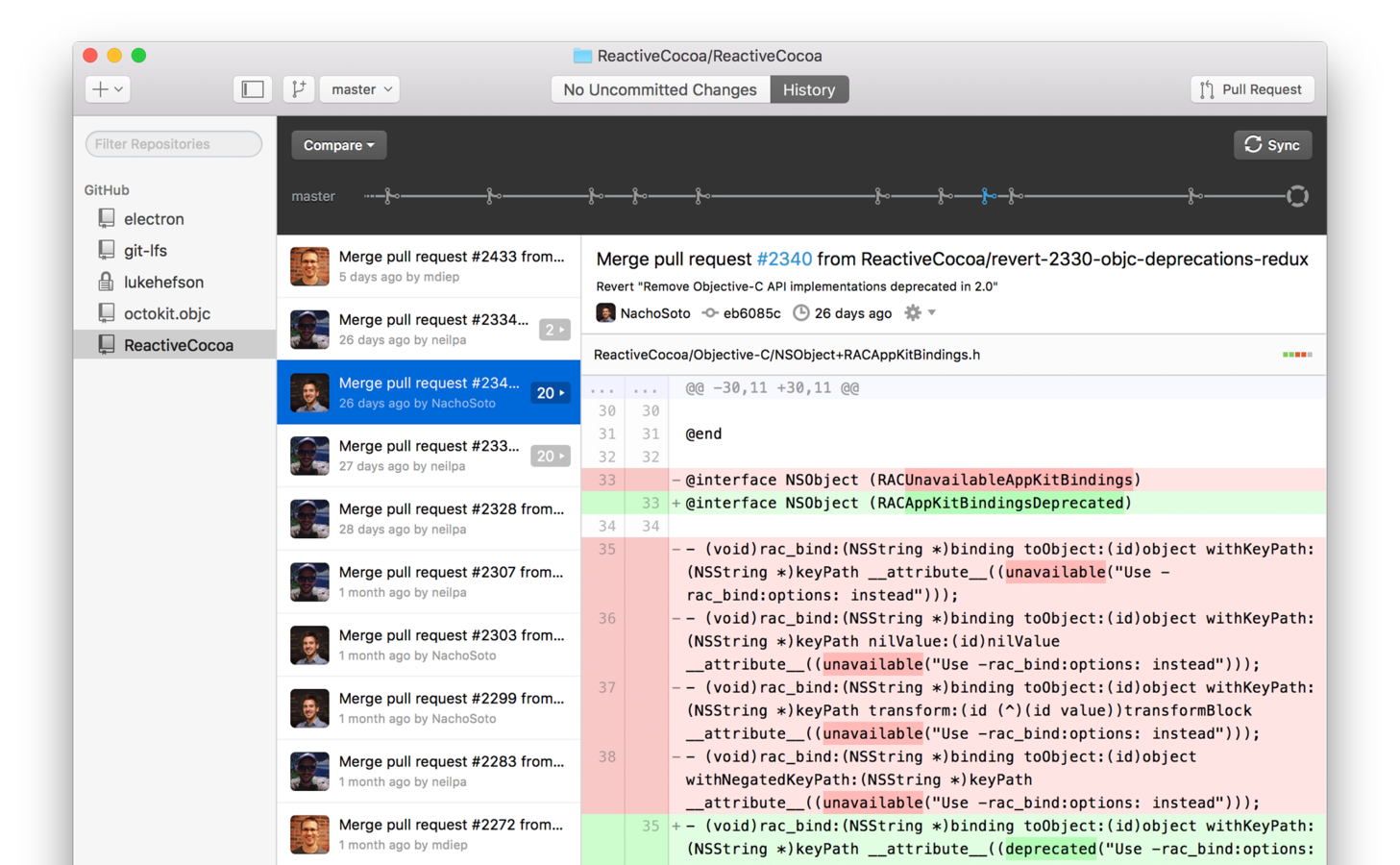The image size is (1400, 865).
Task: Expand the 2 files badge on #2334
Action: click(x=554, y=330)
